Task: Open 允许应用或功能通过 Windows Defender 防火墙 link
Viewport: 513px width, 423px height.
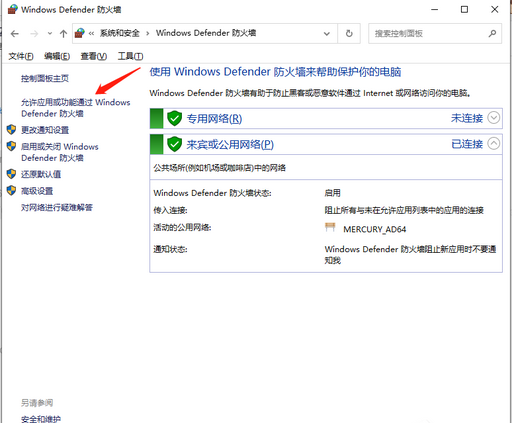Action: pos(76,108)
